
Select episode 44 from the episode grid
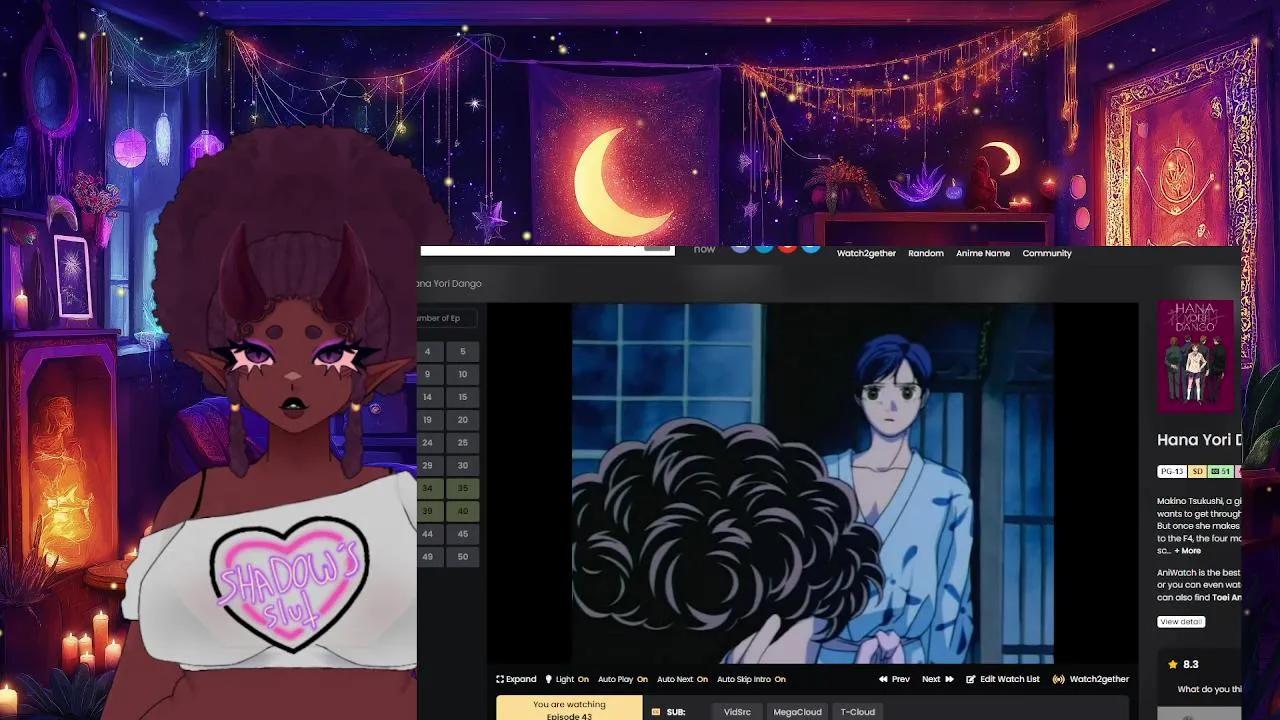click(427, 533)
